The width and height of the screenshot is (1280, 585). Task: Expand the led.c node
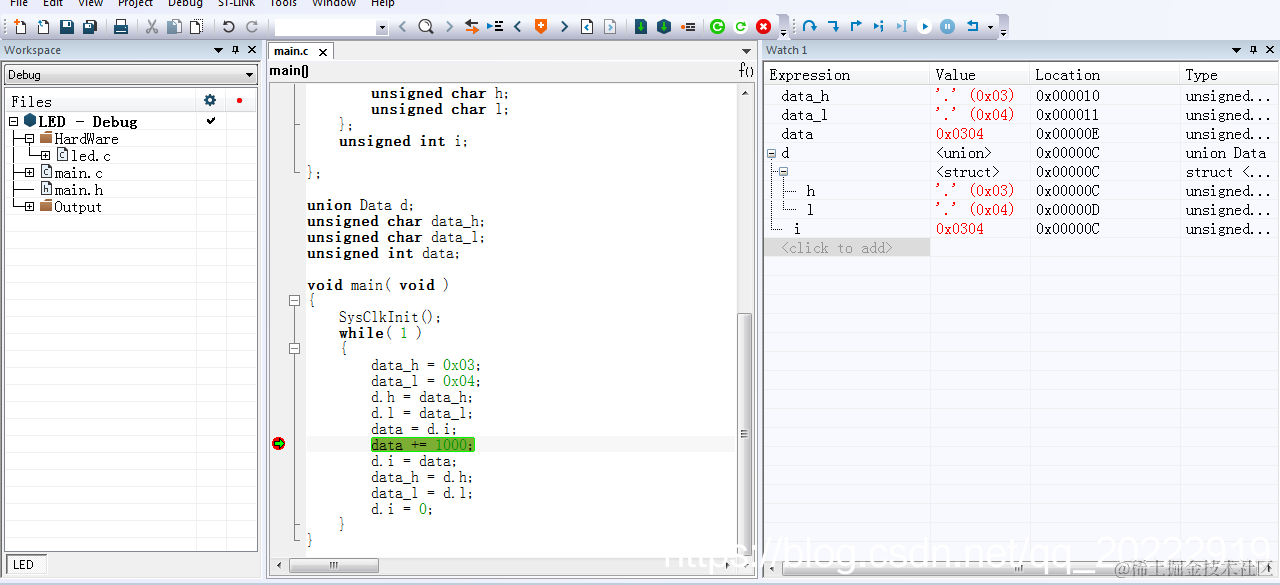click(45, 156)
